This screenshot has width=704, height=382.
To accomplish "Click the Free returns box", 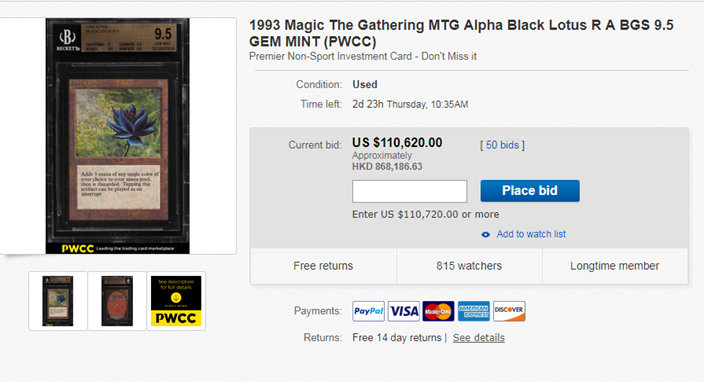I will [323, 266].
